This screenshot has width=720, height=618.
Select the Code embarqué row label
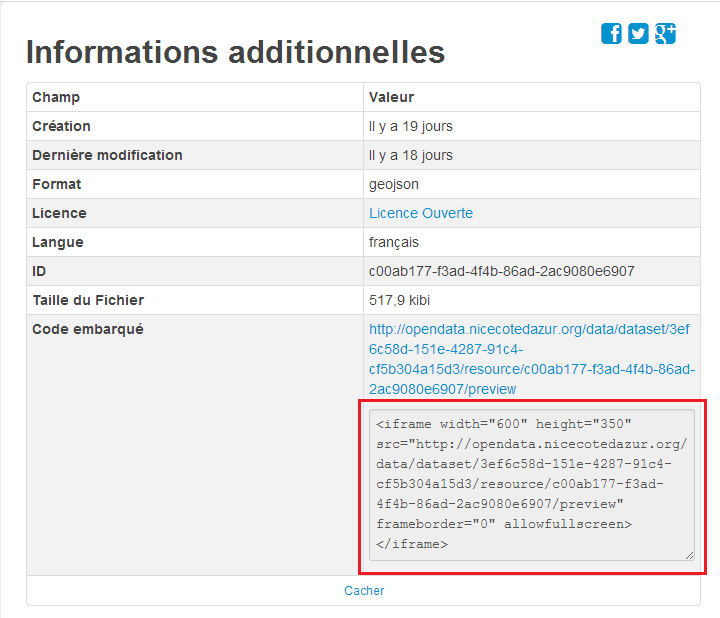(88, 329)
